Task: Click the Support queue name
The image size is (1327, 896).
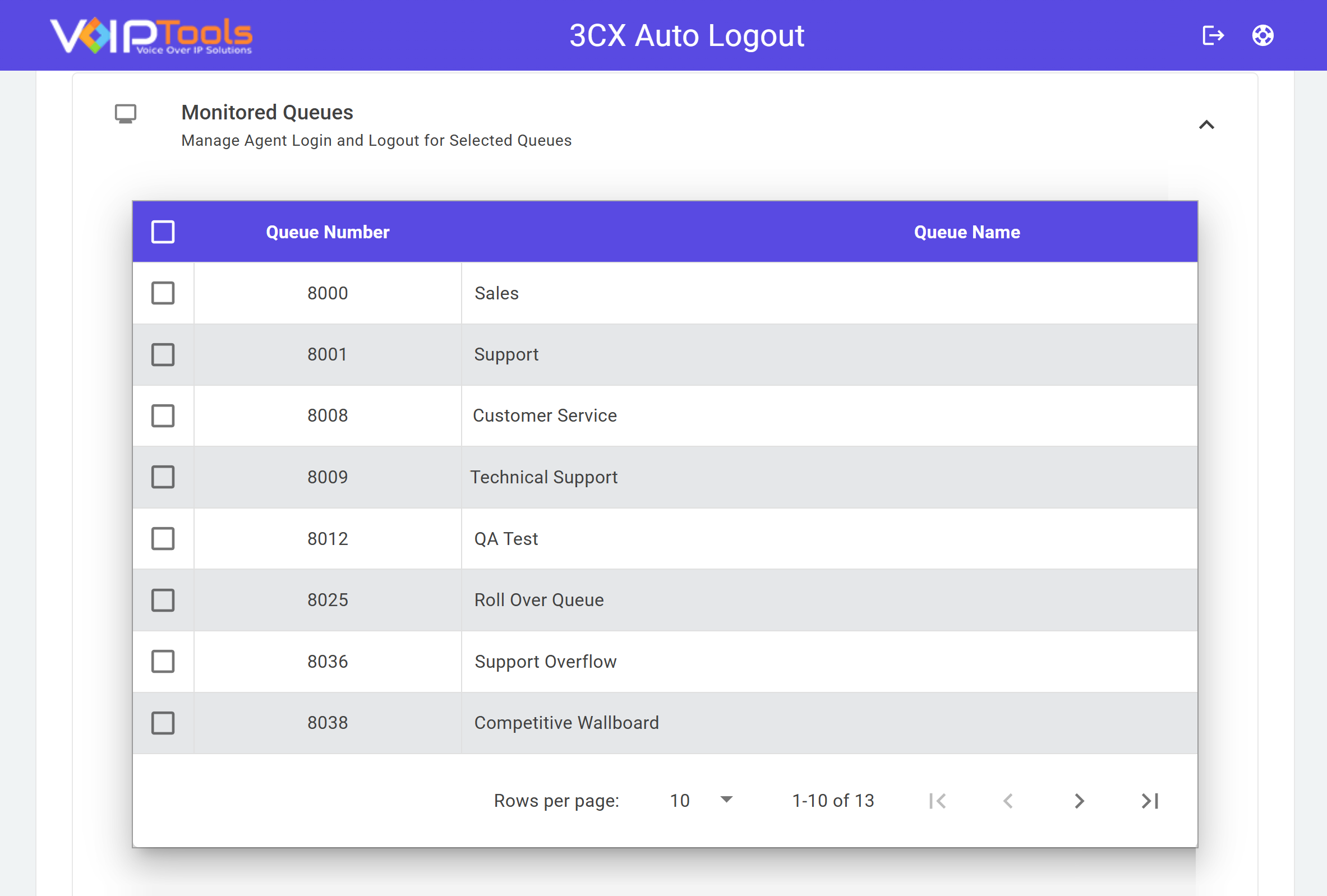Action: [506, 355]
